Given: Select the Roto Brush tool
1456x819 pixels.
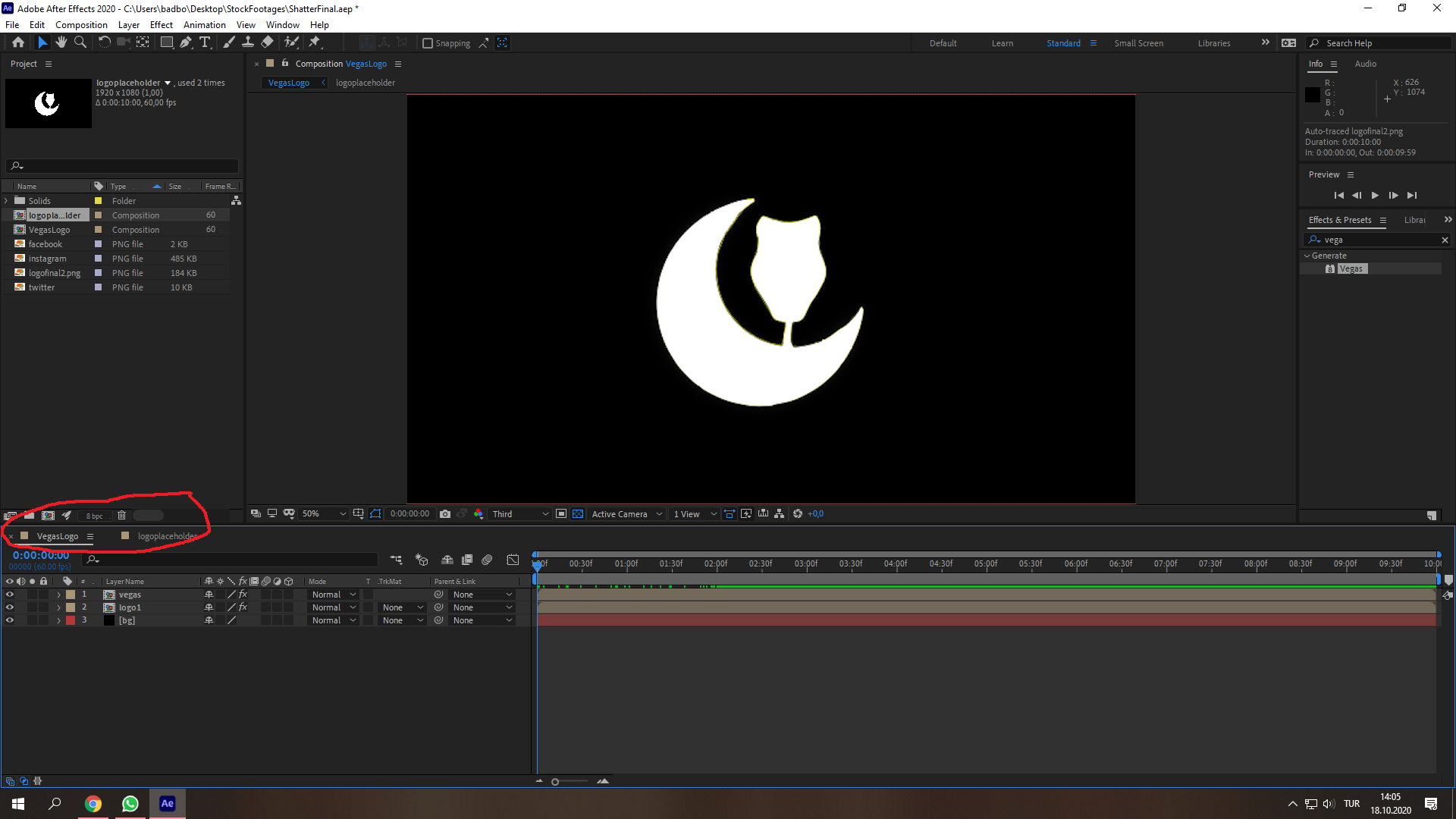Looking at the screenshot, I should tap(292, 42).
